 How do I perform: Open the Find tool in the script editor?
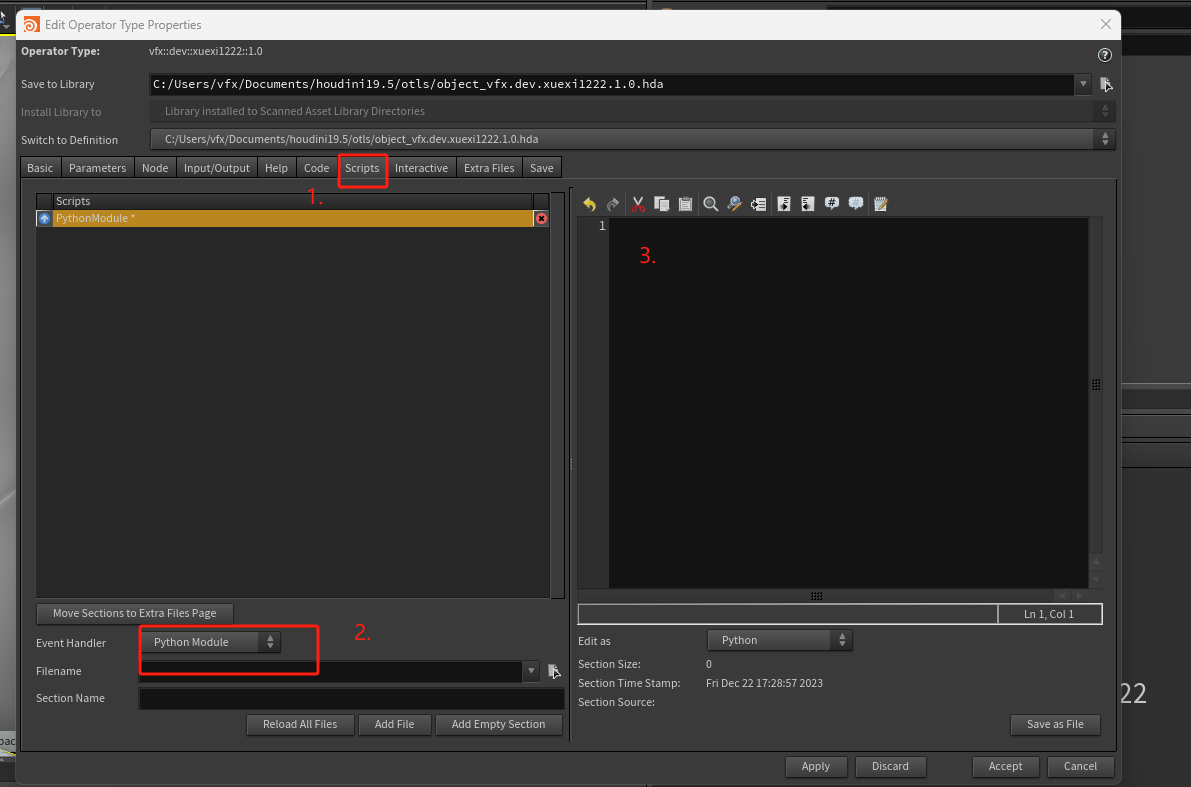pos(710,204)
